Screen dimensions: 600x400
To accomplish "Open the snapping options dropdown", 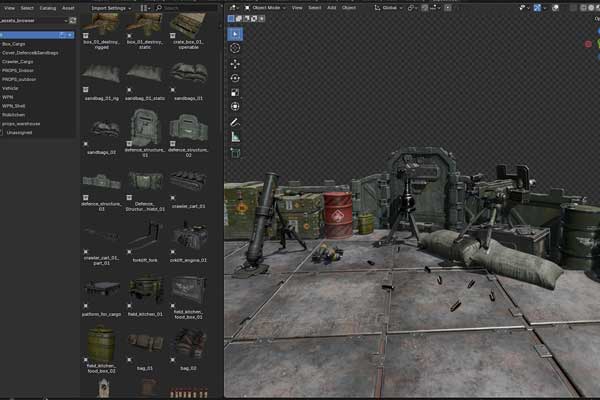I will (x=435, y=8).
